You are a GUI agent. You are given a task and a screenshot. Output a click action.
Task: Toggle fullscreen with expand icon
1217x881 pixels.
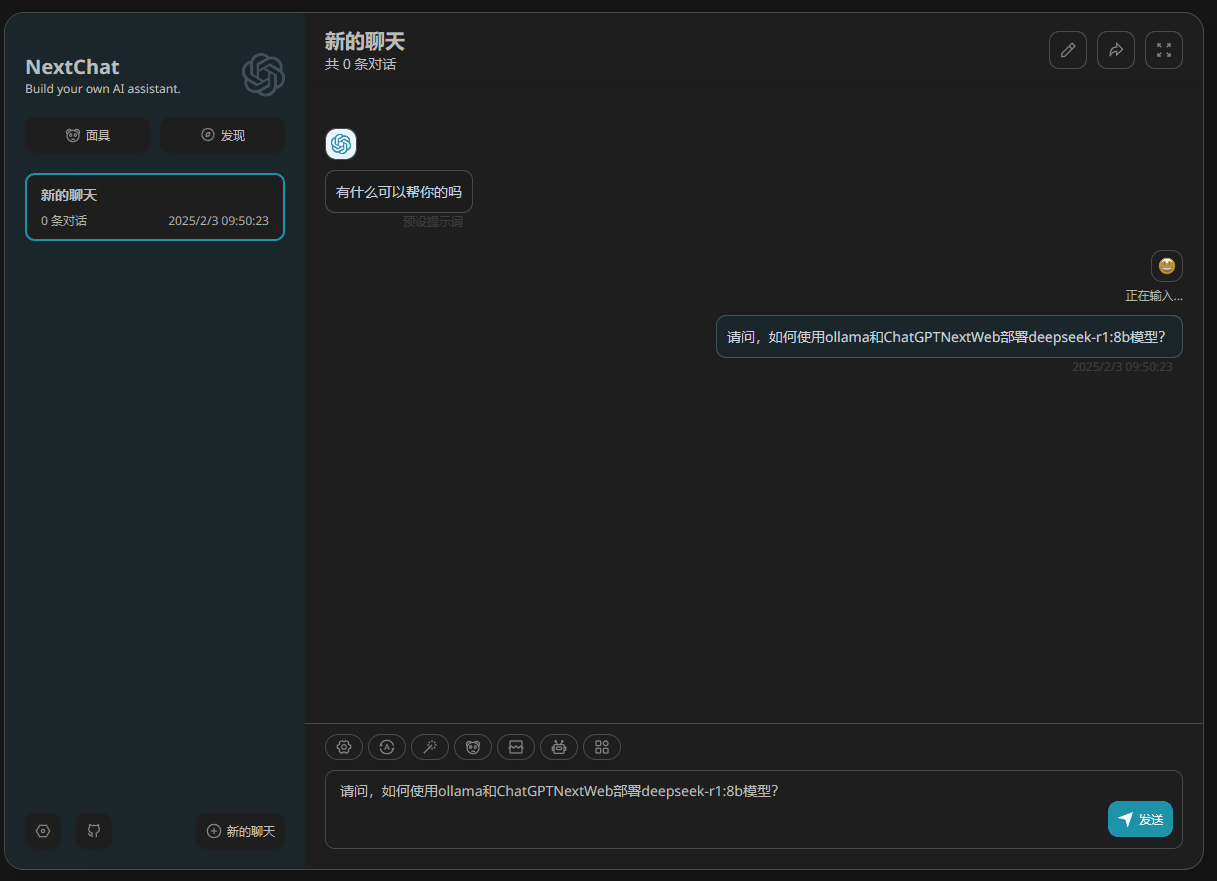1163,49
